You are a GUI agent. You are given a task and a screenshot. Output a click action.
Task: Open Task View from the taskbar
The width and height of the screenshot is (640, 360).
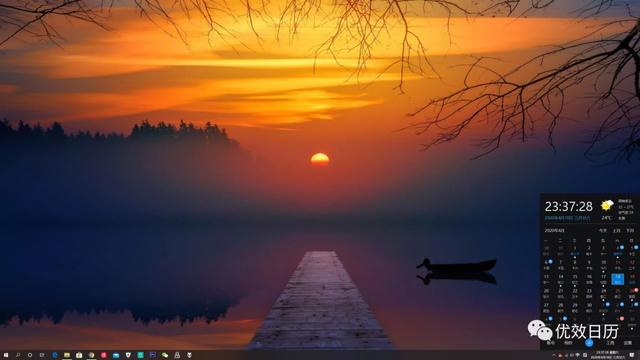(x=42, y=355)
